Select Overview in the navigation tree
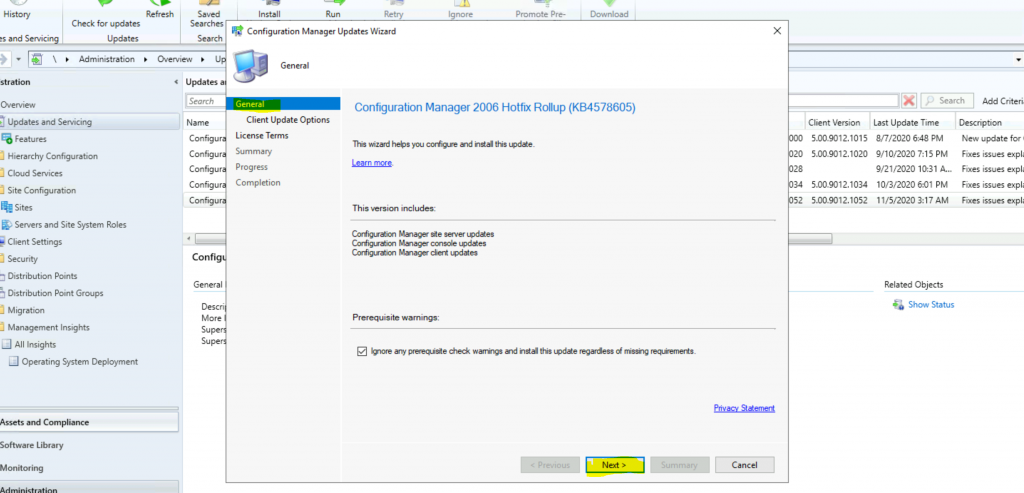 click(18, 104)
